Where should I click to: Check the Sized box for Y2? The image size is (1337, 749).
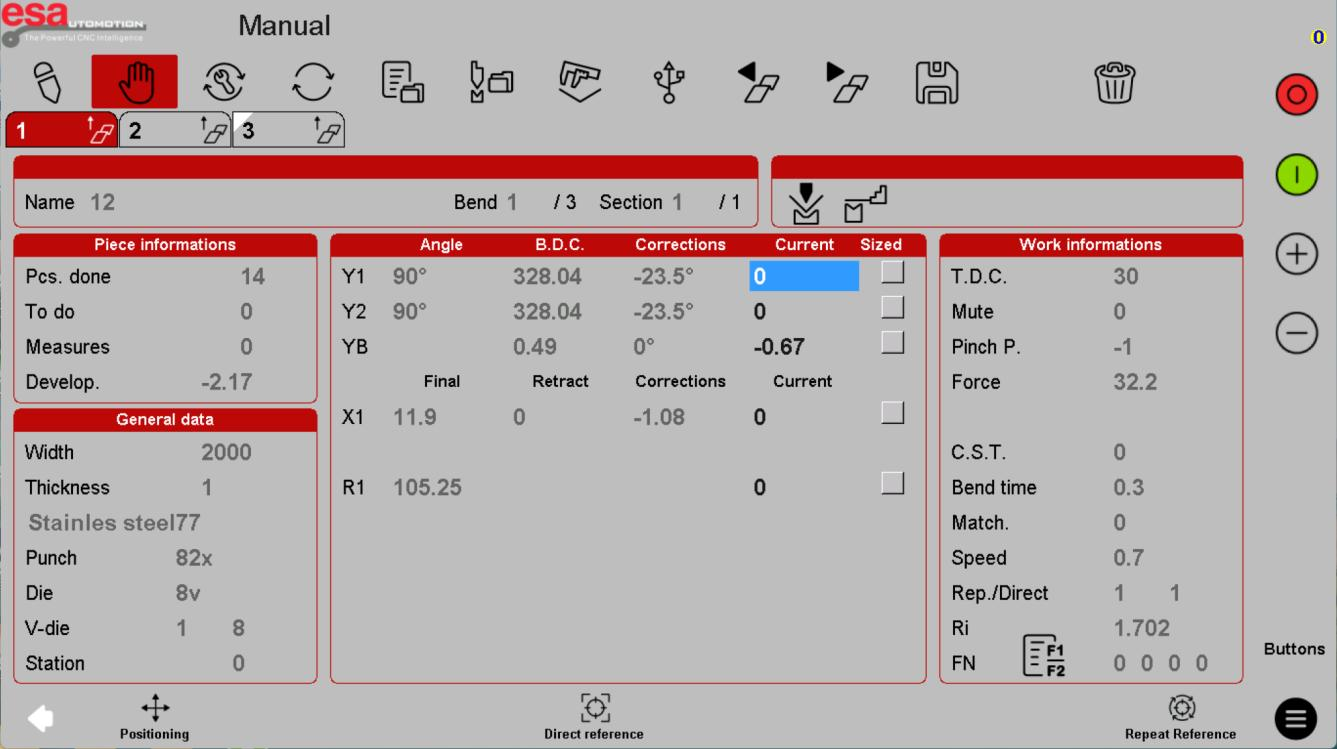pos(893,307)
